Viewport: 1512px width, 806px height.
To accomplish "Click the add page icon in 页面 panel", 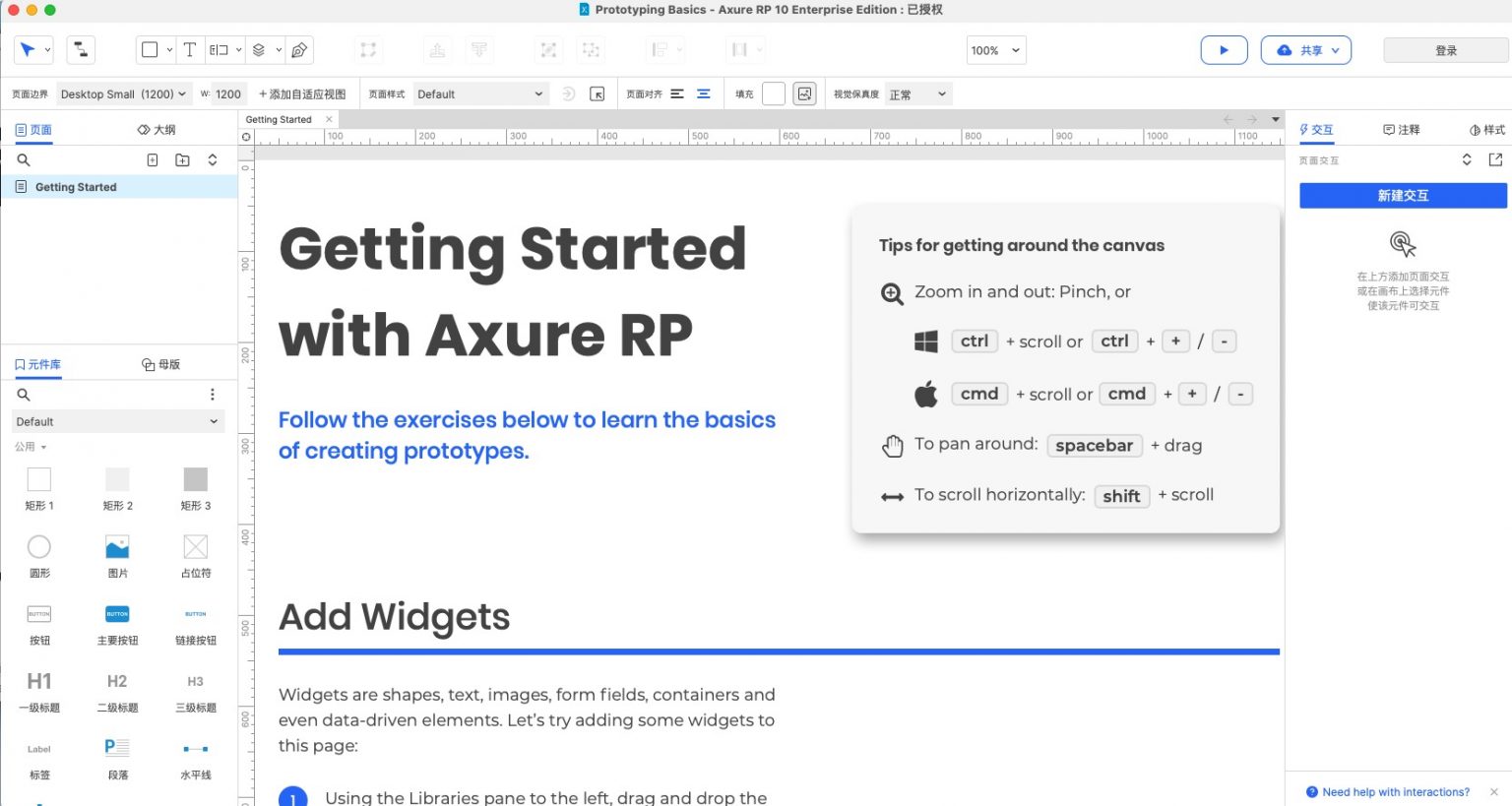I will click(x=154, y=159).
